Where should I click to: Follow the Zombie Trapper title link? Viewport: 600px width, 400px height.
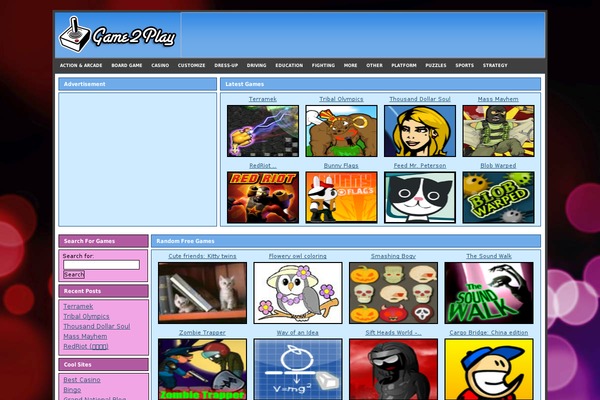pos(202,333)
